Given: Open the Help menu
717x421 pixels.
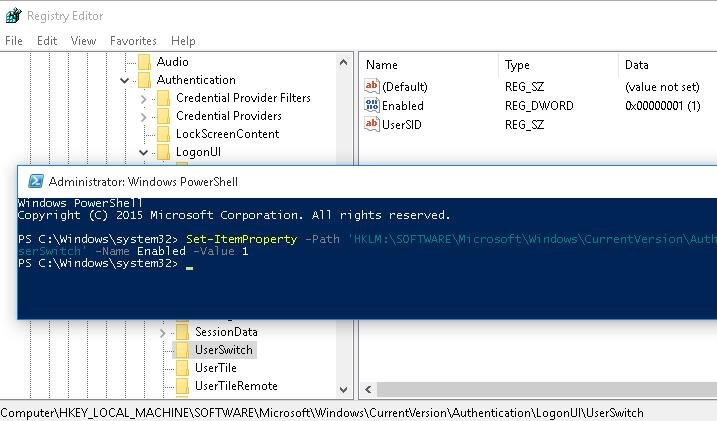Looking at the screenshot, I should [183, 41].
